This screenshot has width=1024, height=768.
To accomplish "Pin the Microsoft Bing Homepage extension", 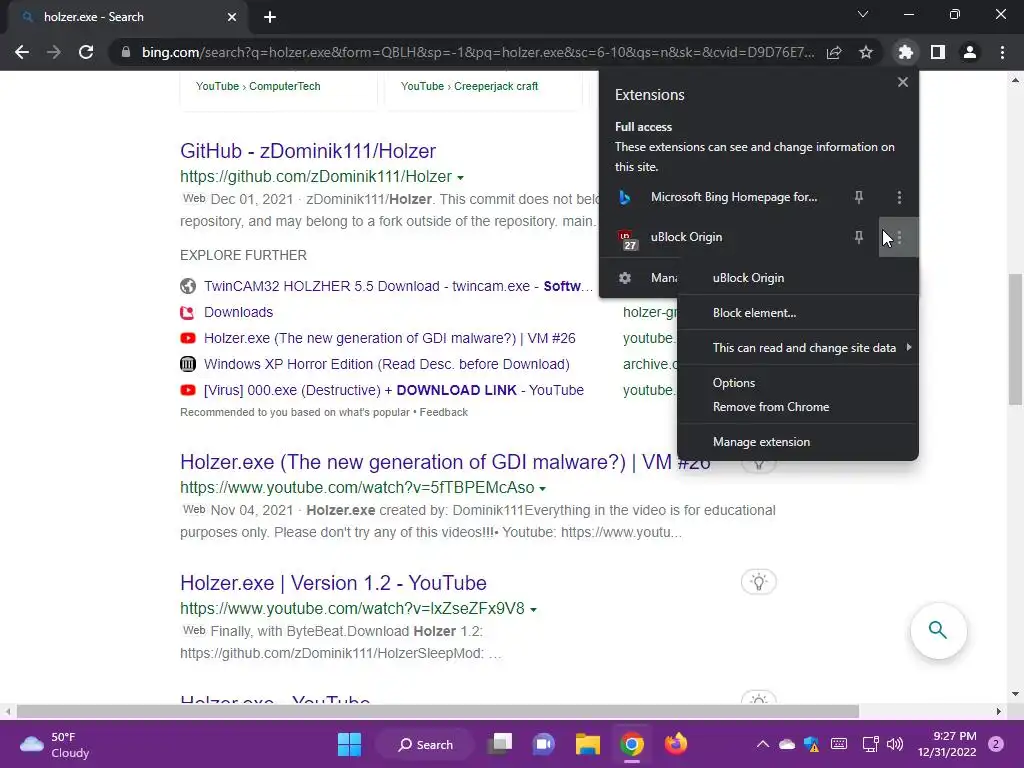I will [x=859, y=197].
